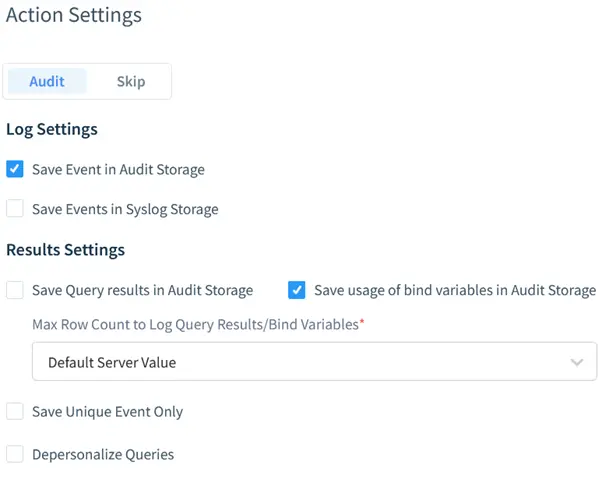Click the blue checkmark beside Save usage of bind variables
Viewport: 602px width, 503px height.
pos(297,290)
